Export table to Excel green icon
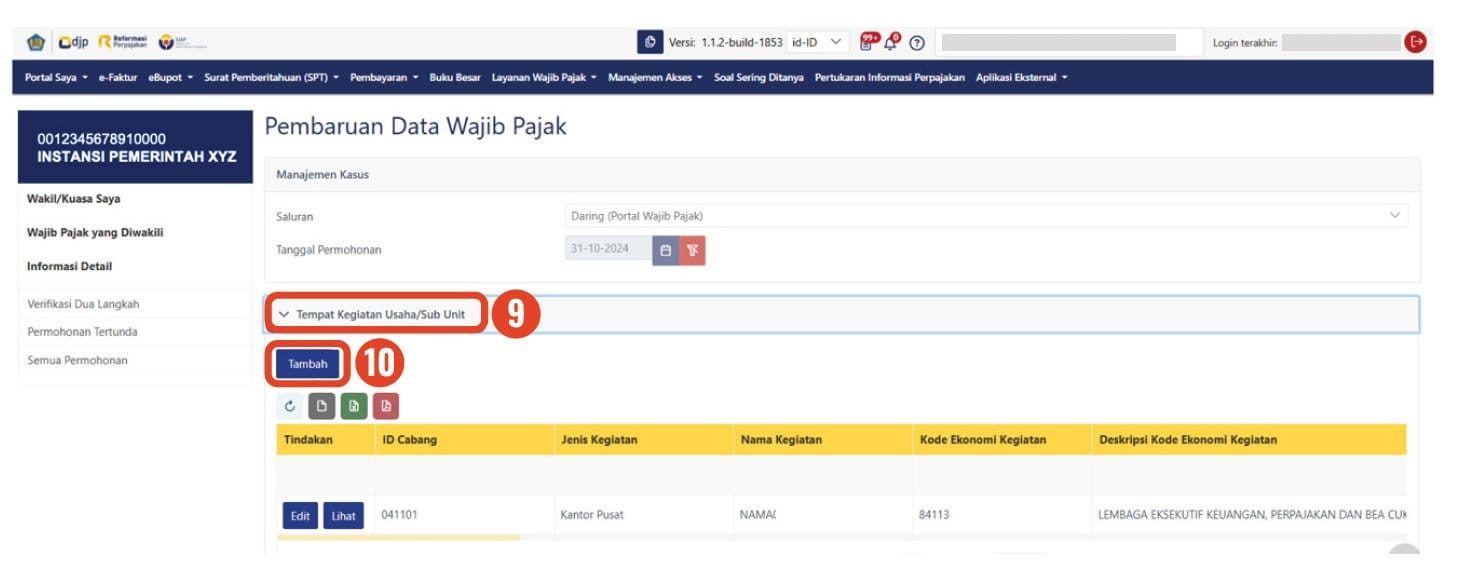 353,406
